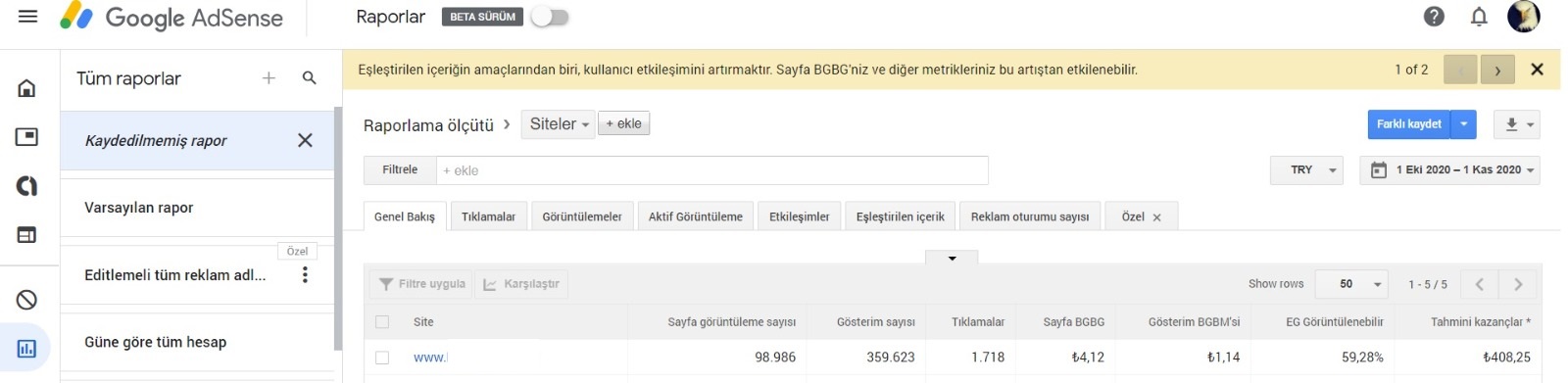
Task: Open Ads section icon in sidebar
Action: tap(26, 137)
